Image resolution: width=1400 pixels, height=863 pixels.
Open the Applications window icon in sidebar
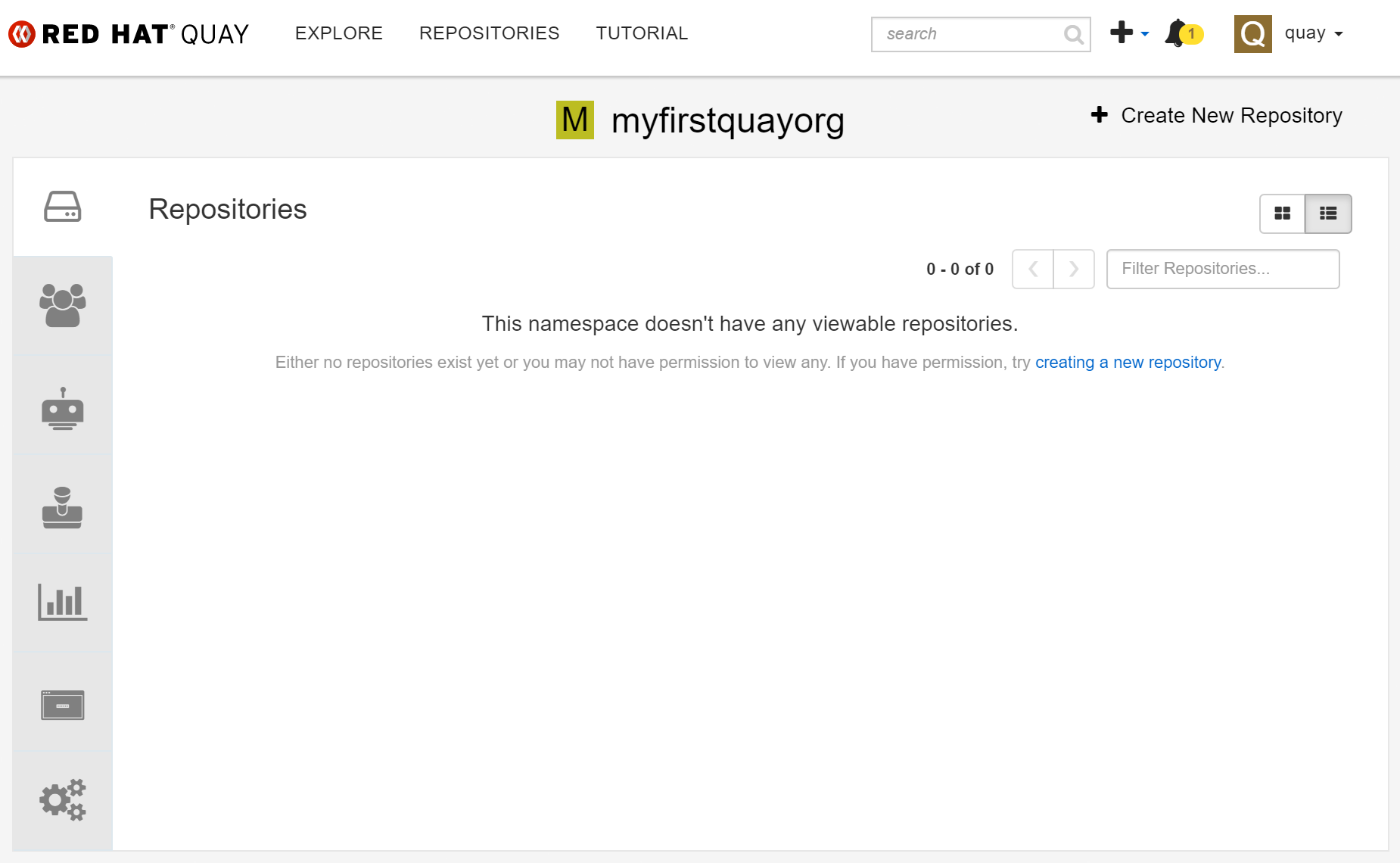pos(63,706)
